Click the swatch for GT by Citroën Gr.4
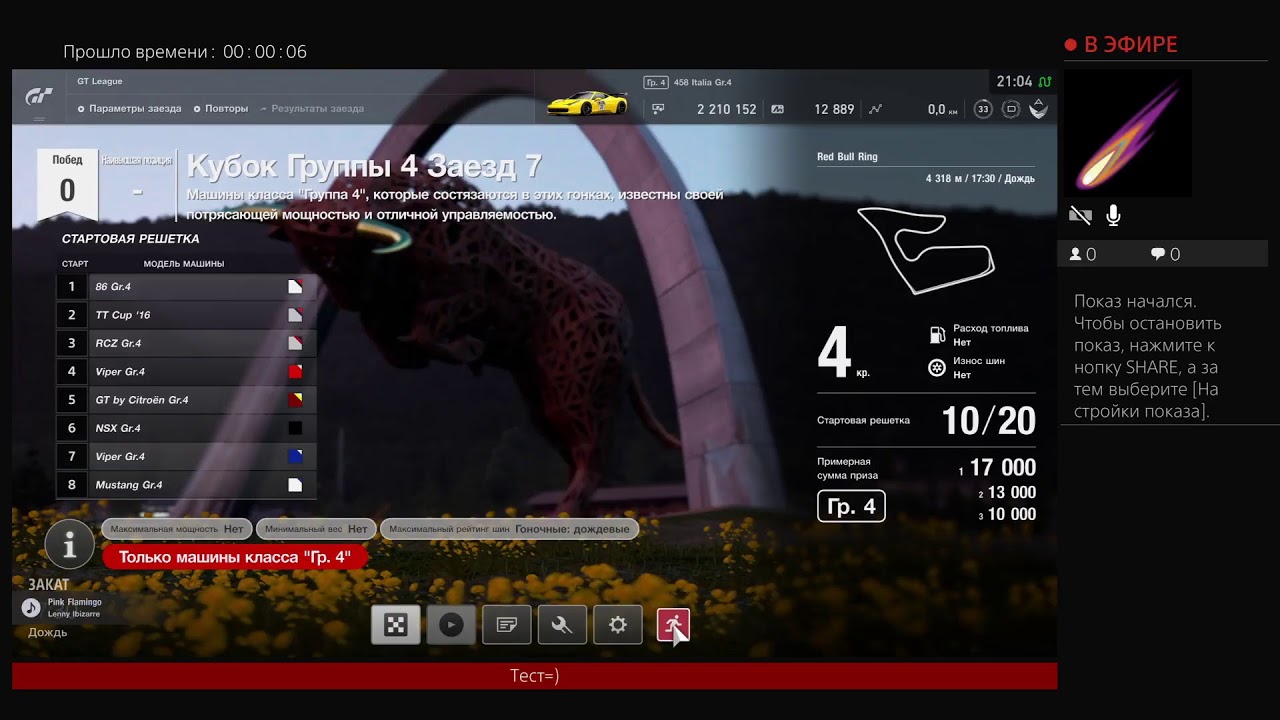This screenshot has width=1280, height=720. (295, 400)
